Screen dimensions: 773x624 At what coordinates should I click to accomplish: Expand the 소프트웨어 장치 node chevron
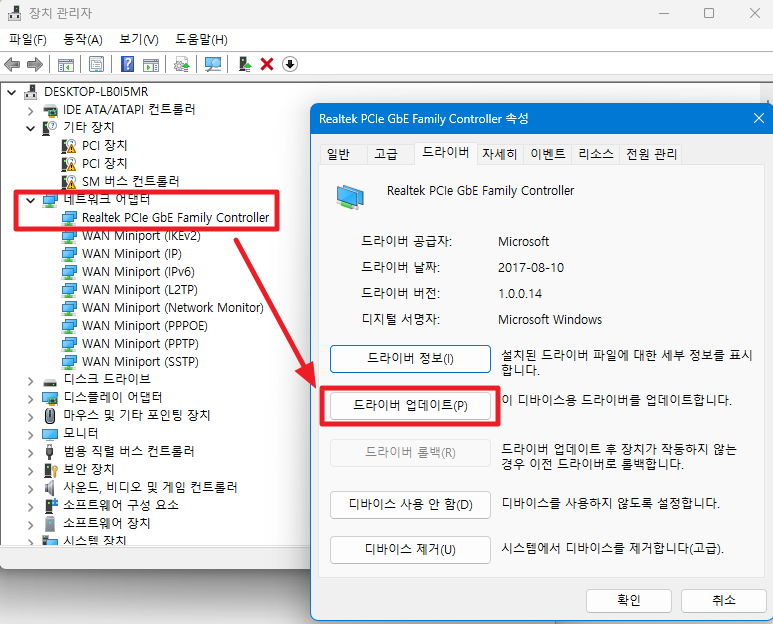[x=31, y=525]
